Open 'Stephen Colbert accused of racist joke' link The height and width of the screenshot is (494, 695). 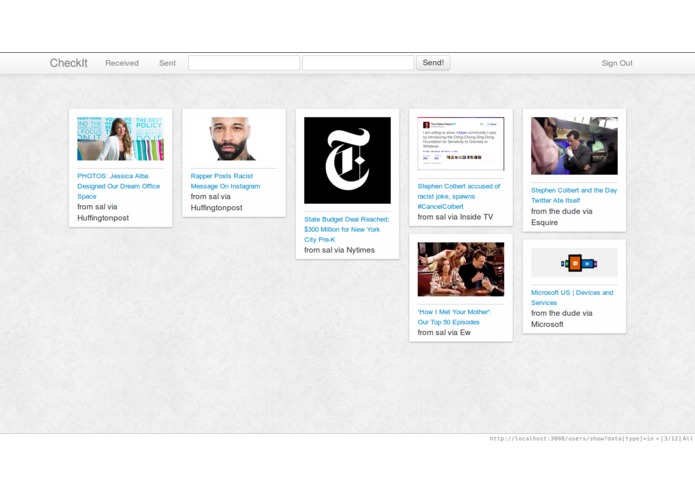point(459,196)
